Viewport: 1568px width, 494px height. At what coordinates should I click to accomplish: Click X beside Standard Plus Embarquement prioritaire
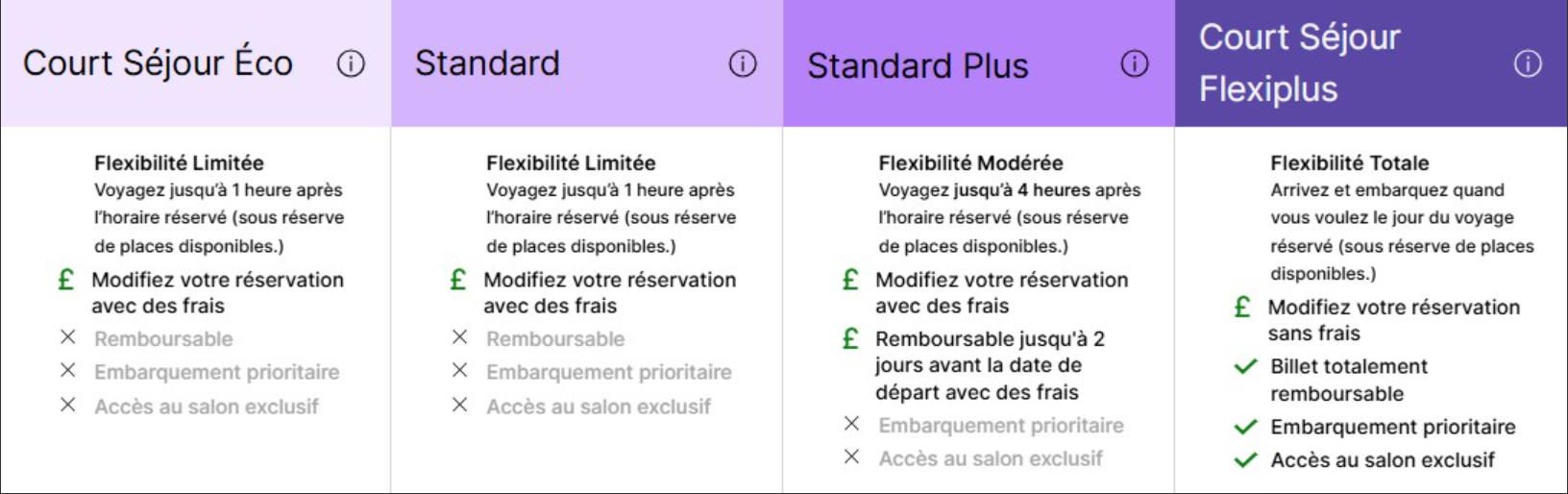[x=851, y=424]
